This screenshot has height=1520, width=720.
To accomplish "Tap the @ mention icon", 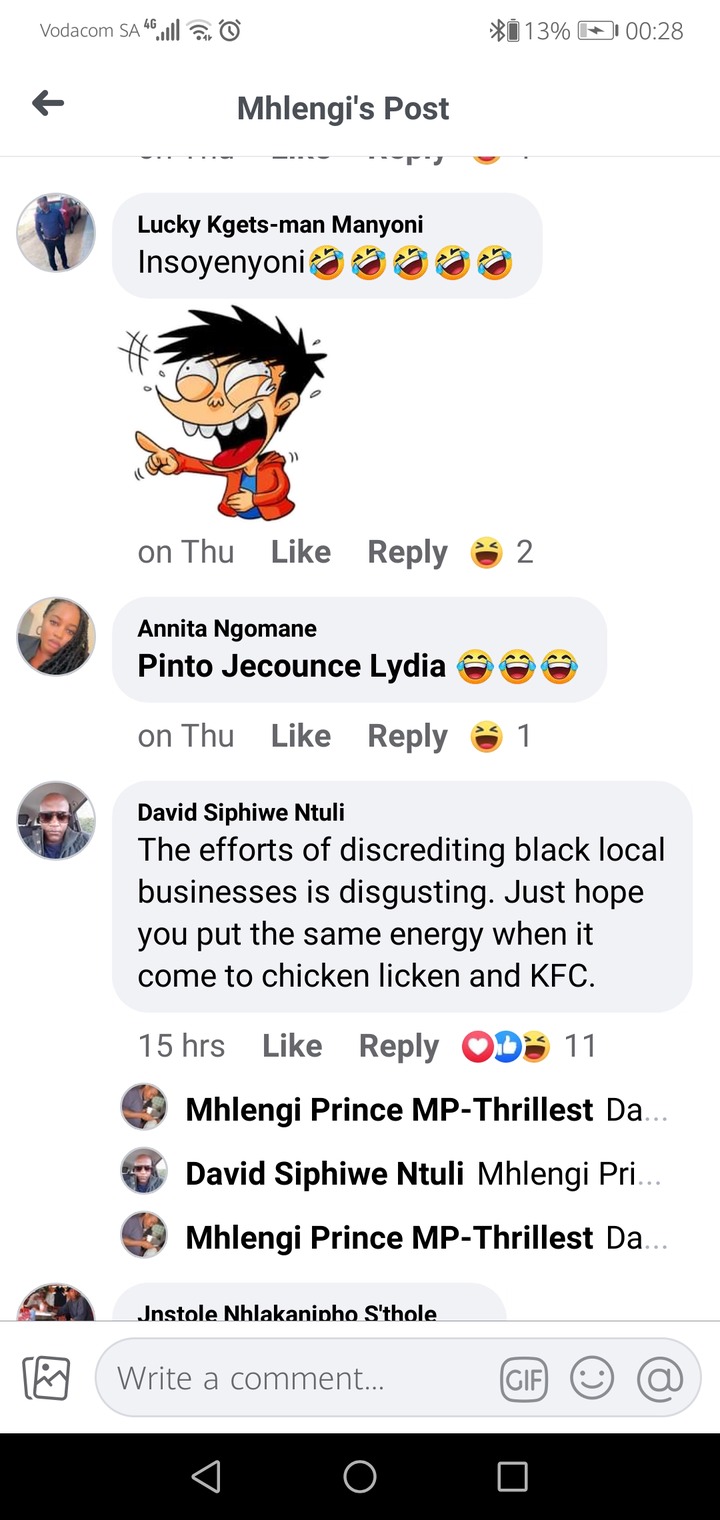I will click(x=660, y=1379).
